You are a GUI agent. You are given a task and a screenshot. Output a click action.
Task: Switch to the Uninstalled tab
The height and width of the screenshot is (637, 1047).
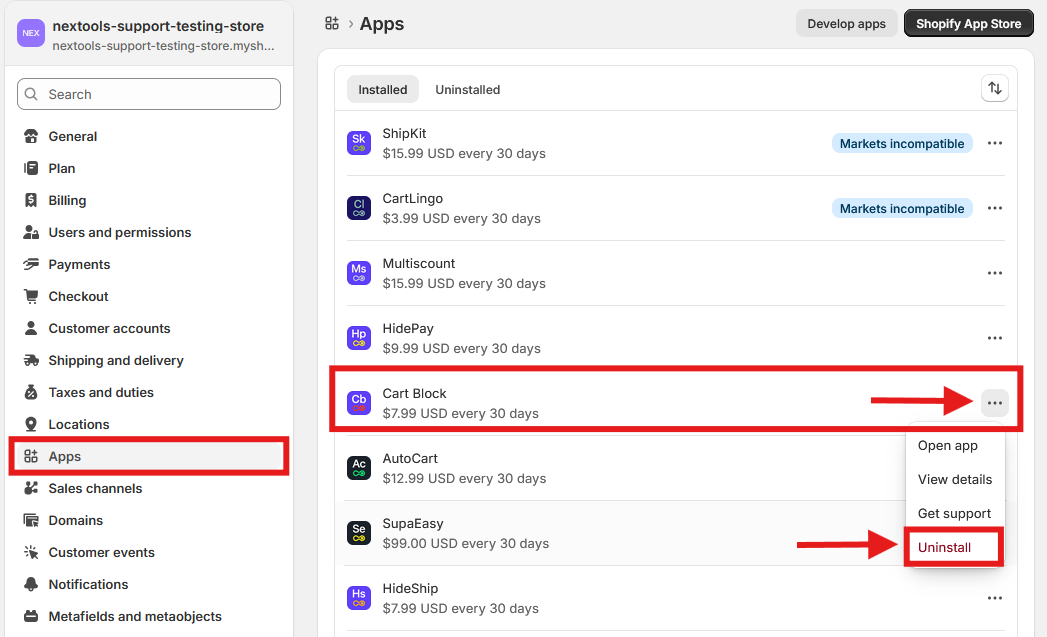click(x=467, y=89)
